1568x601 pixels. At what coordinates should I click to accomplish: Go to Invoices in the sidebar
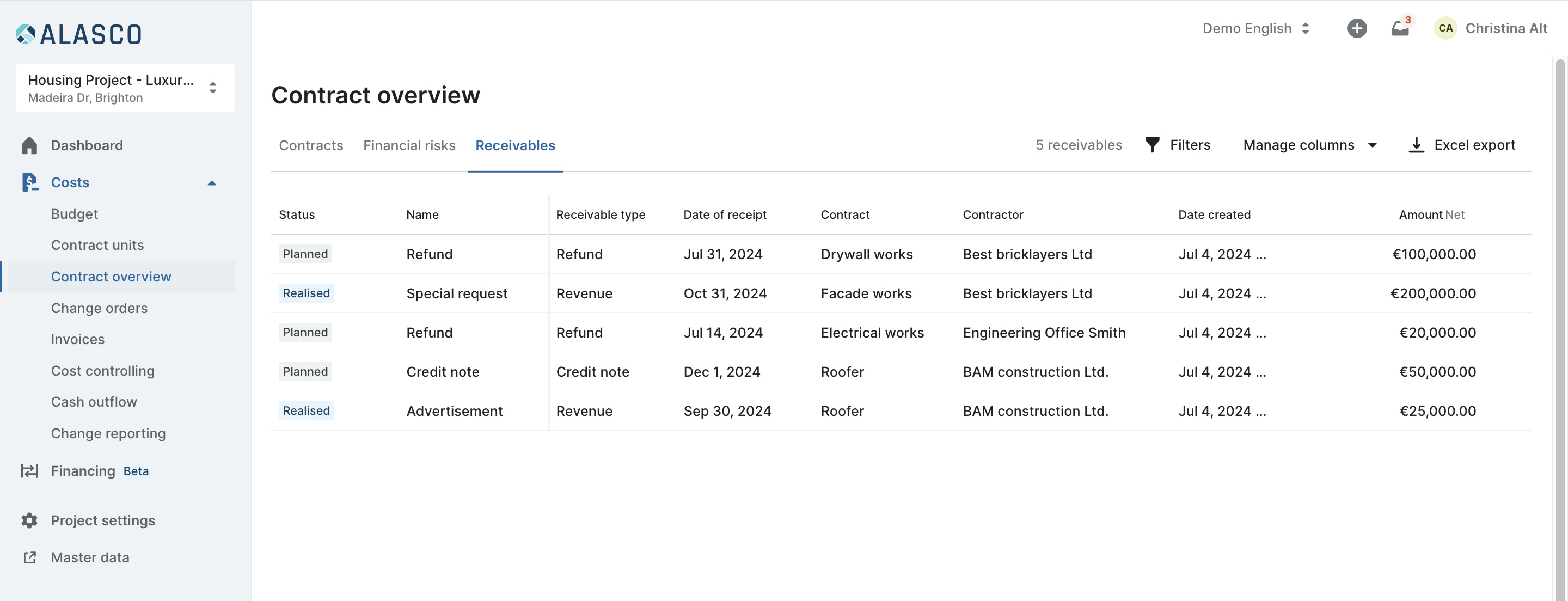78,339
